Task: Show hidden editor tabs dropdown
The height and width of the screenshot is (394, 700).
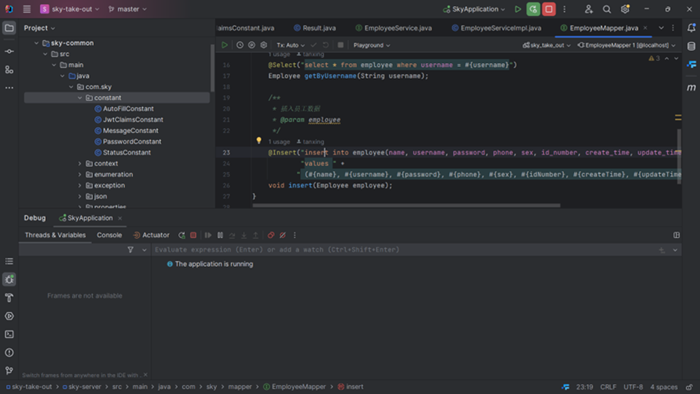Action: [661, 28]
